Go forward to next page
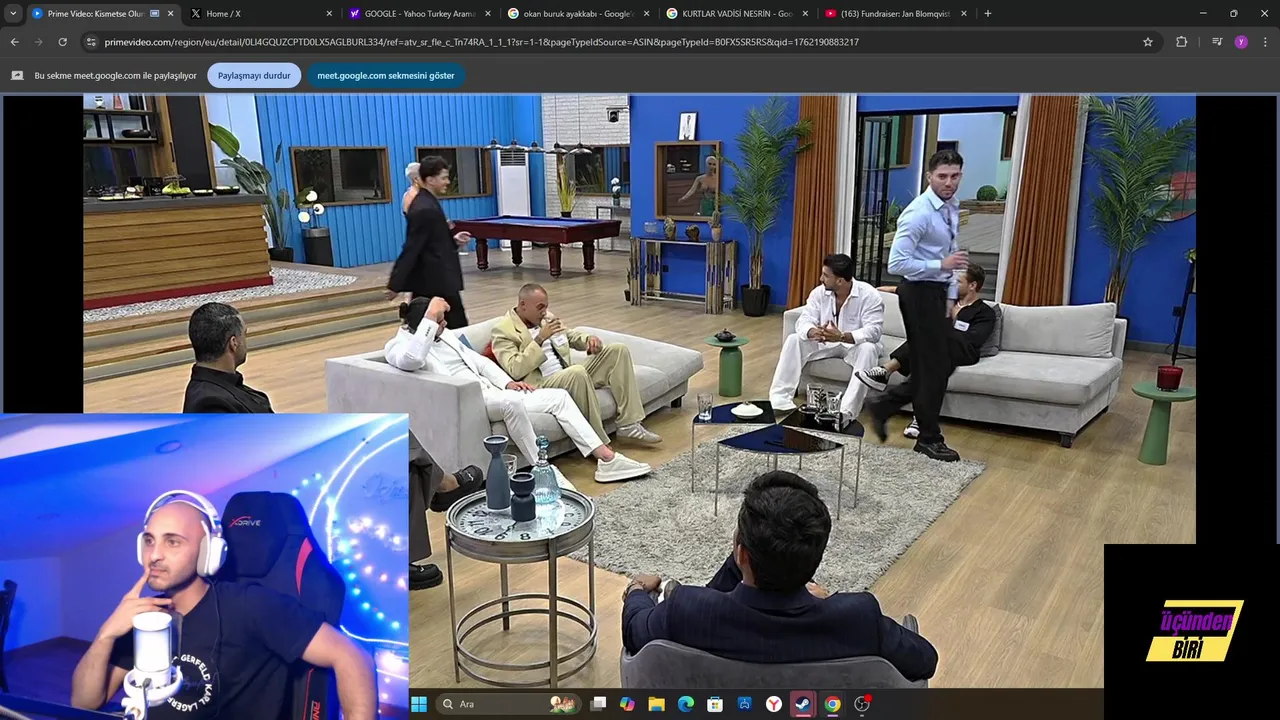The image size is (1280, 720). click(x=38, y=42)
